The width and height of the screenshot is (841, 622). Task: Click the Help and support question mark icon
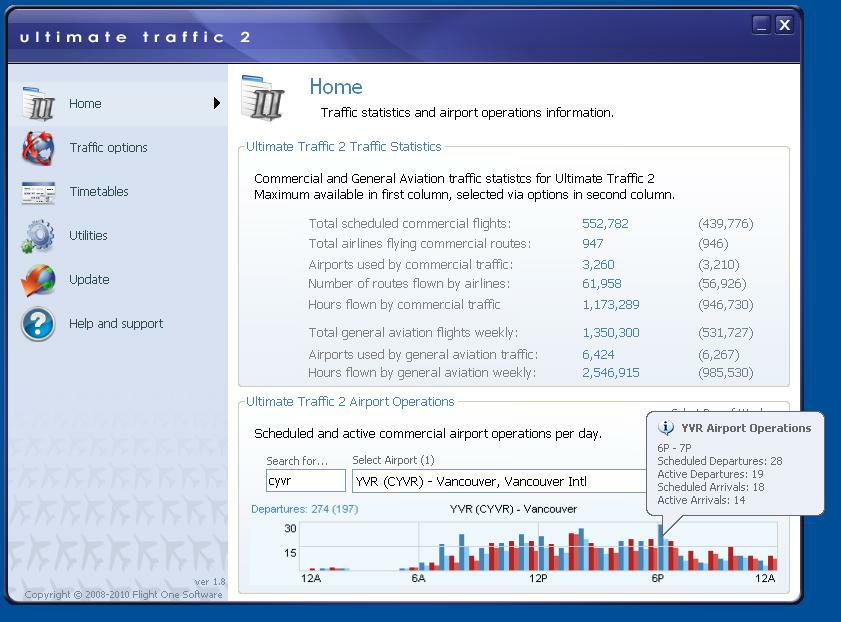[x=39, y=324]
